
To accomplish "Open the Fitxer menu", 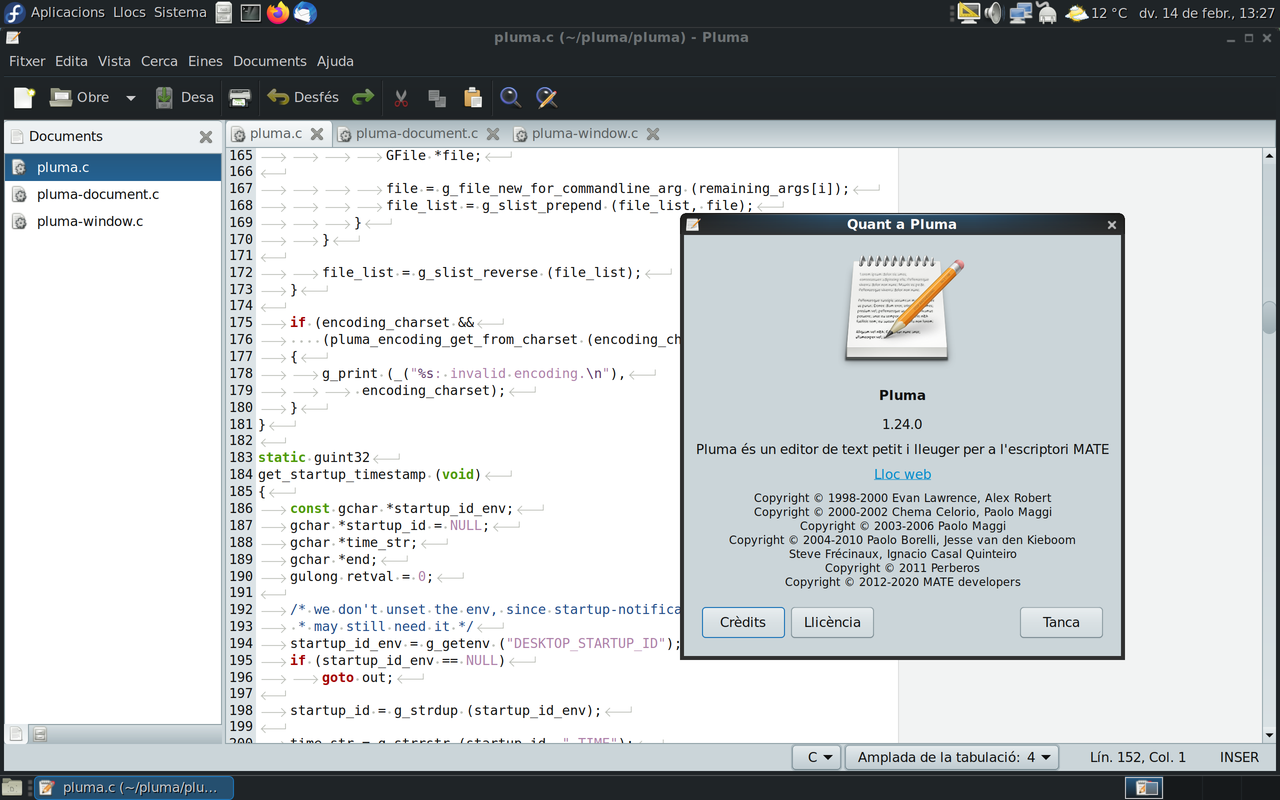I will (27, 61).
